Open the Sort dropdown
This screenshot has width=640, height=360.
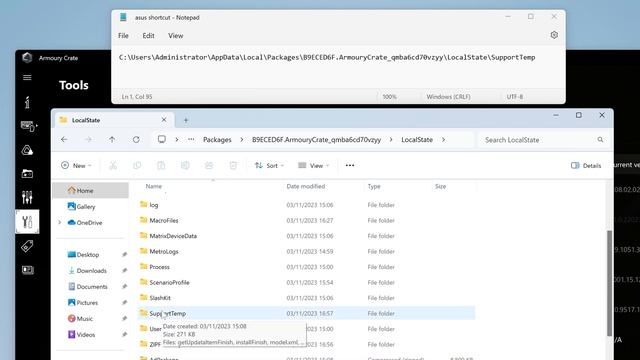pos(269,165)
